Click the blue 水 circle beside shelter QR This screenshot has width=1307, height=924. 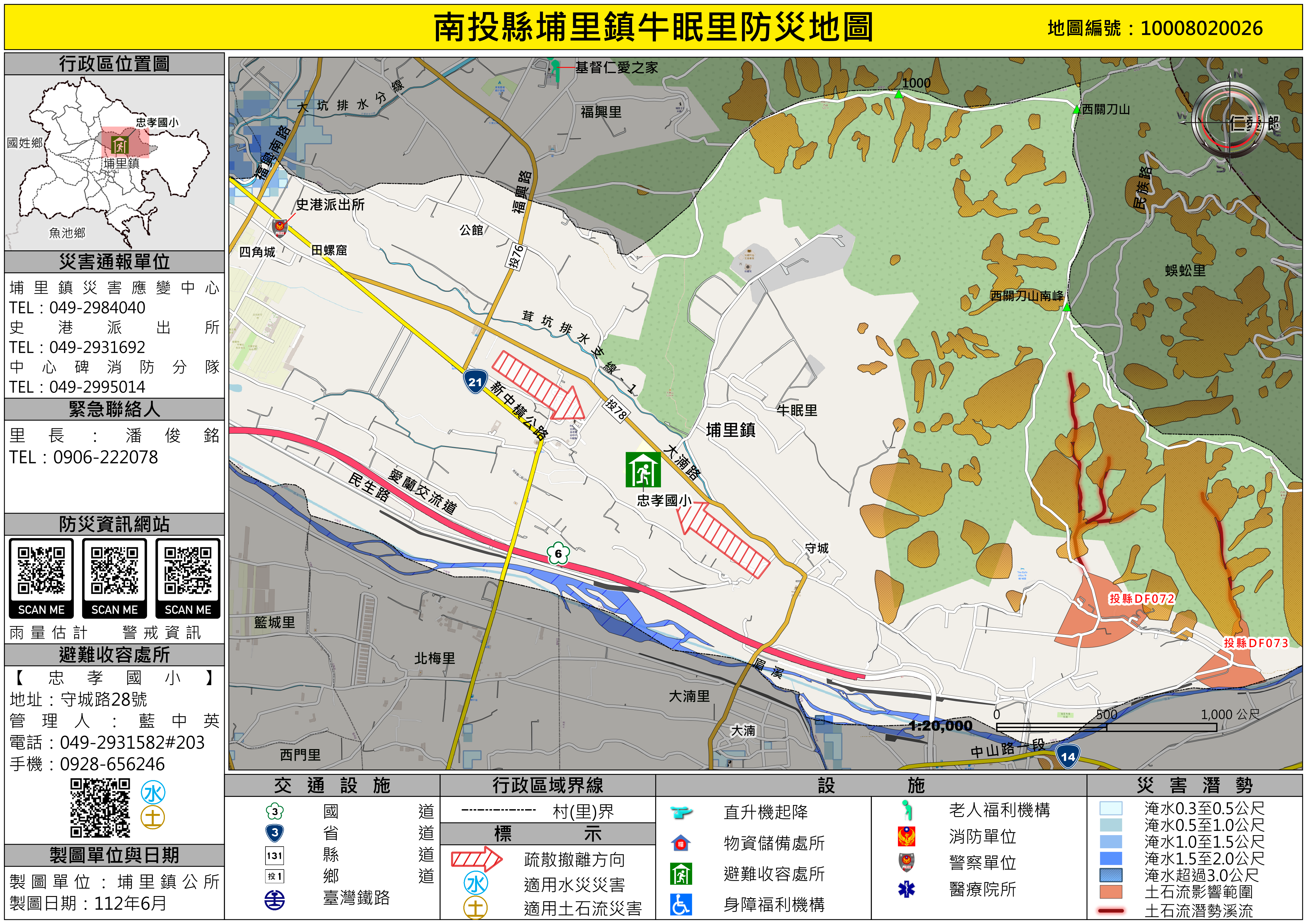153,792
